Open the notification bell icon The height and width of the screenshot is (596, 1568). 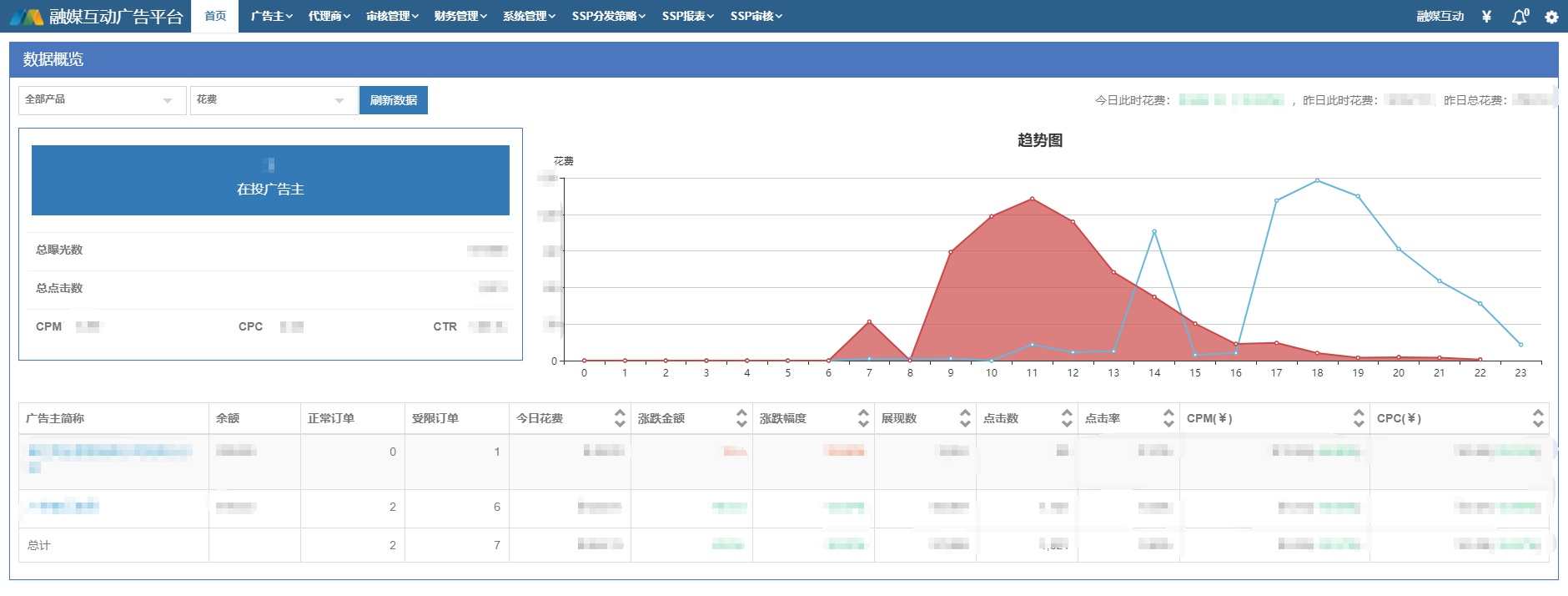point(1520,17)
